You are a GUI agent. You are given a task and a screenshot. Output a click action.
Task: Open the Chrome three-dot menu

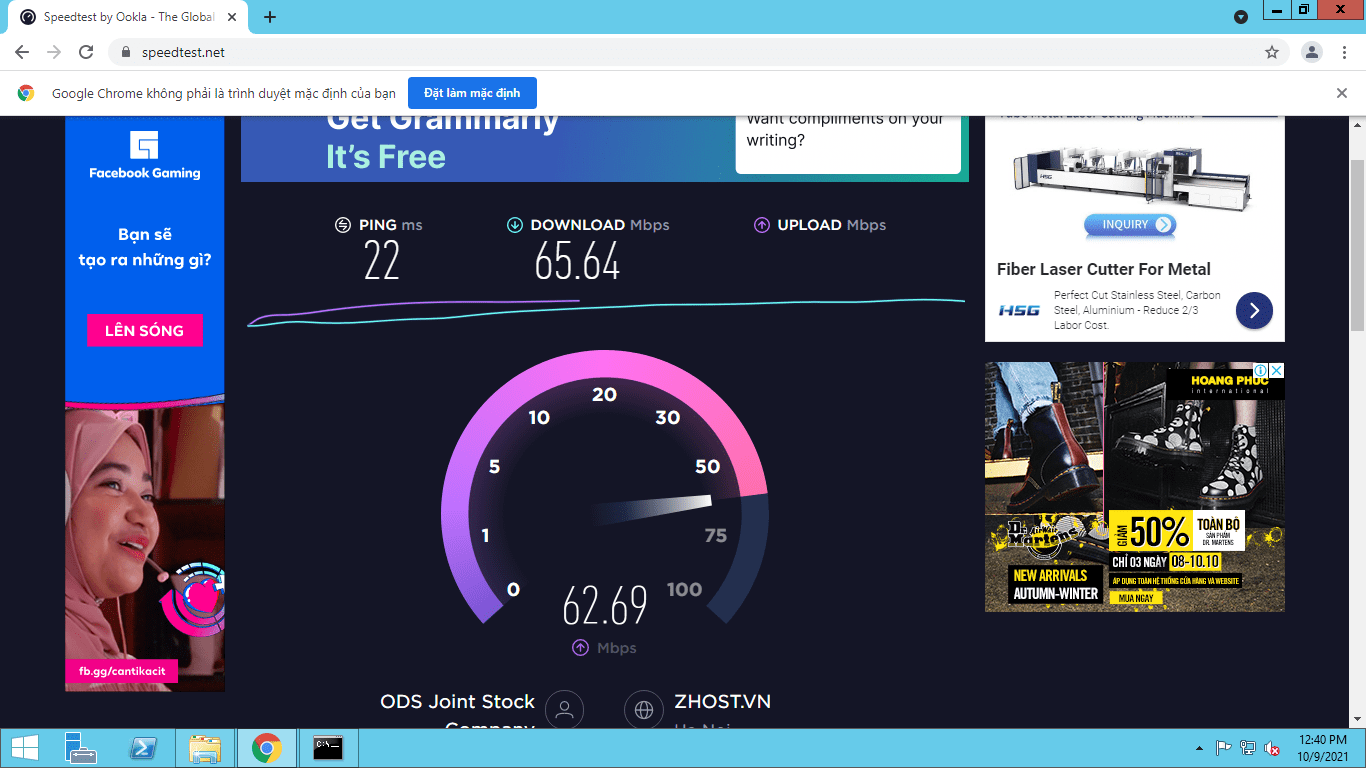click(1346, 52)
